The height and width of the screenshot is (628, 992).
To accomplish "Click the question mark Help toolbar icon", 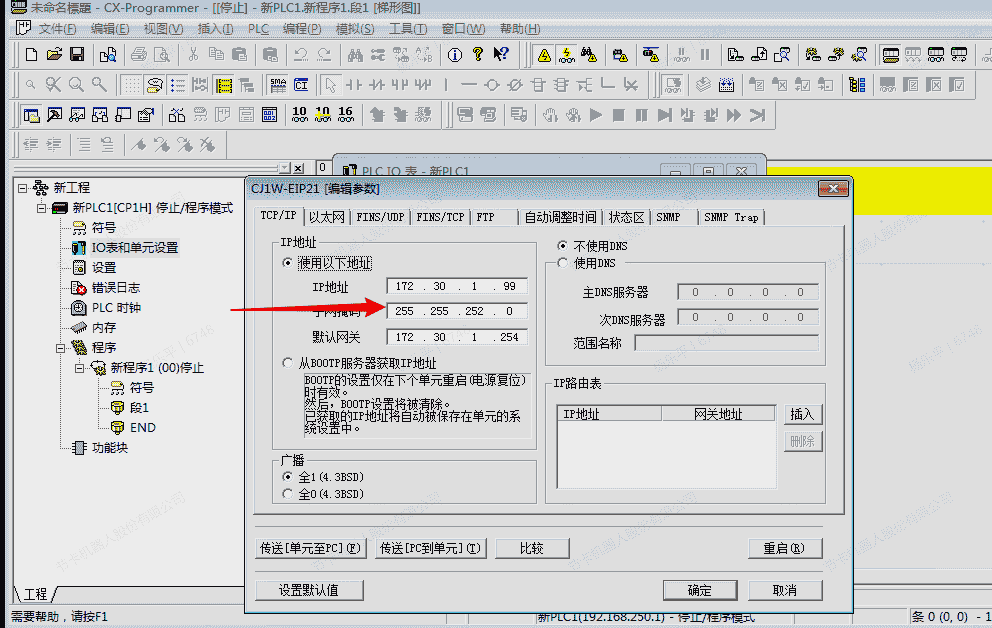I will (x=478, y=54).
